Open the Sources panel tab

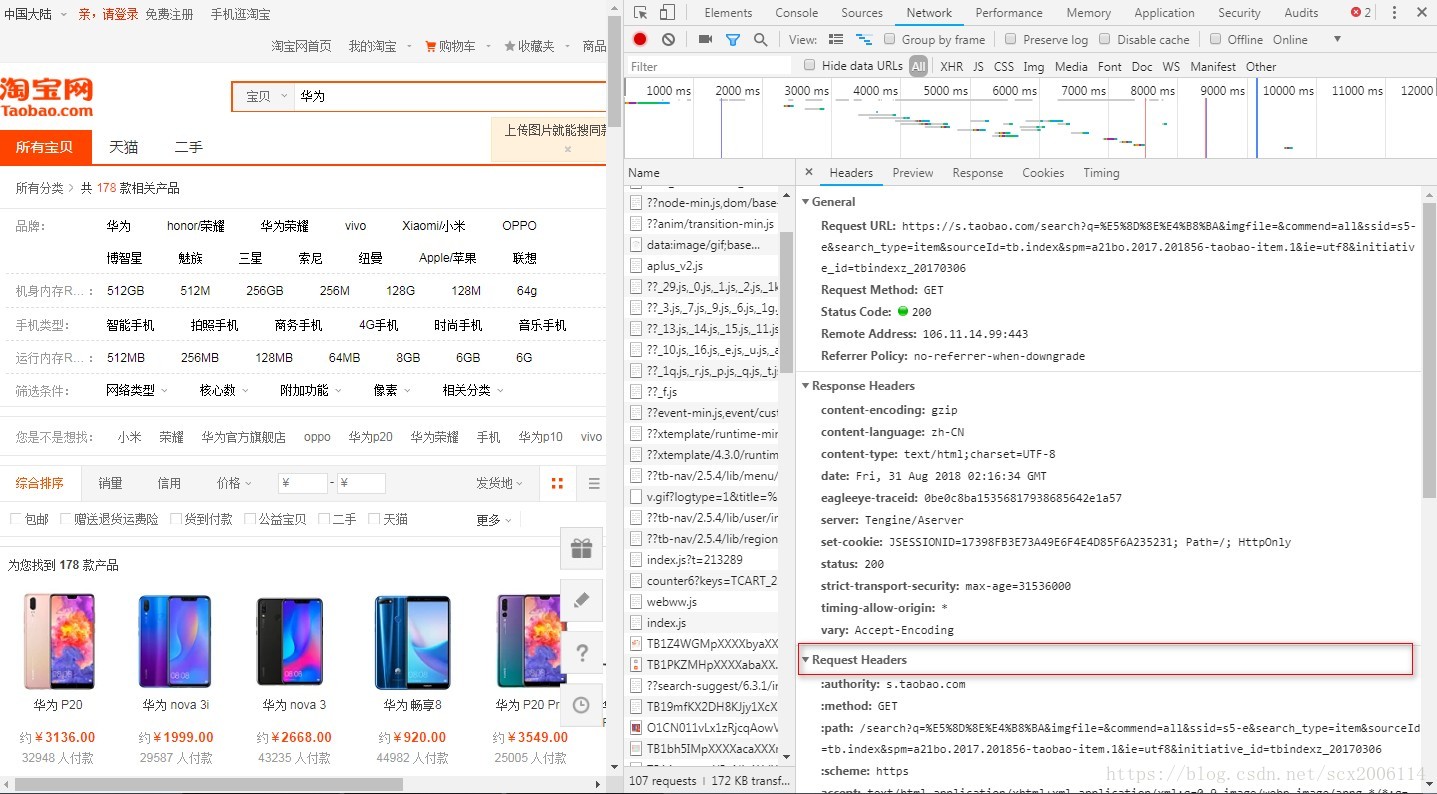[862, 13]
